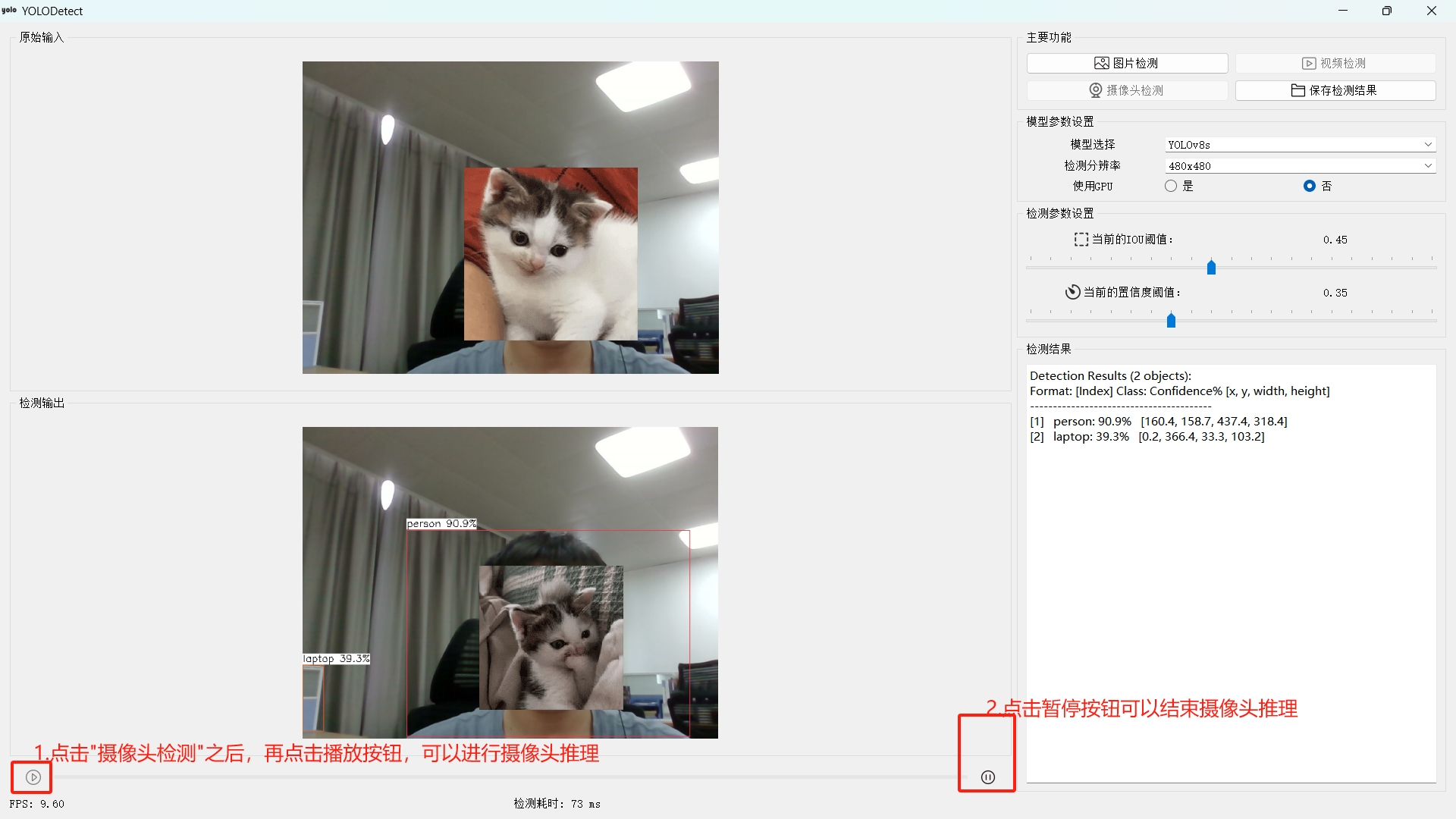The width and height of the screenshot is (1456, 819).
Task: Click the yolo logo in the title bar
Action: tap(9, 11)
